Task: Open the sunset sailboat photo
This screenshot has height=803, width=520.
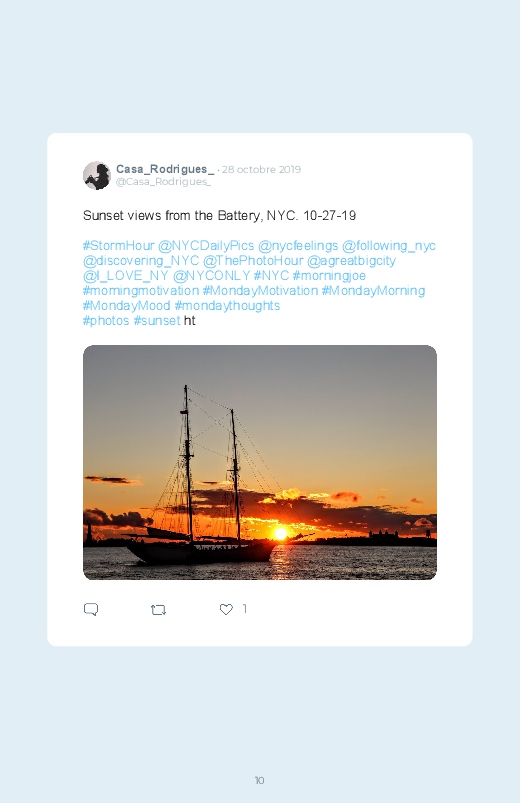Action: coord(260,462)
